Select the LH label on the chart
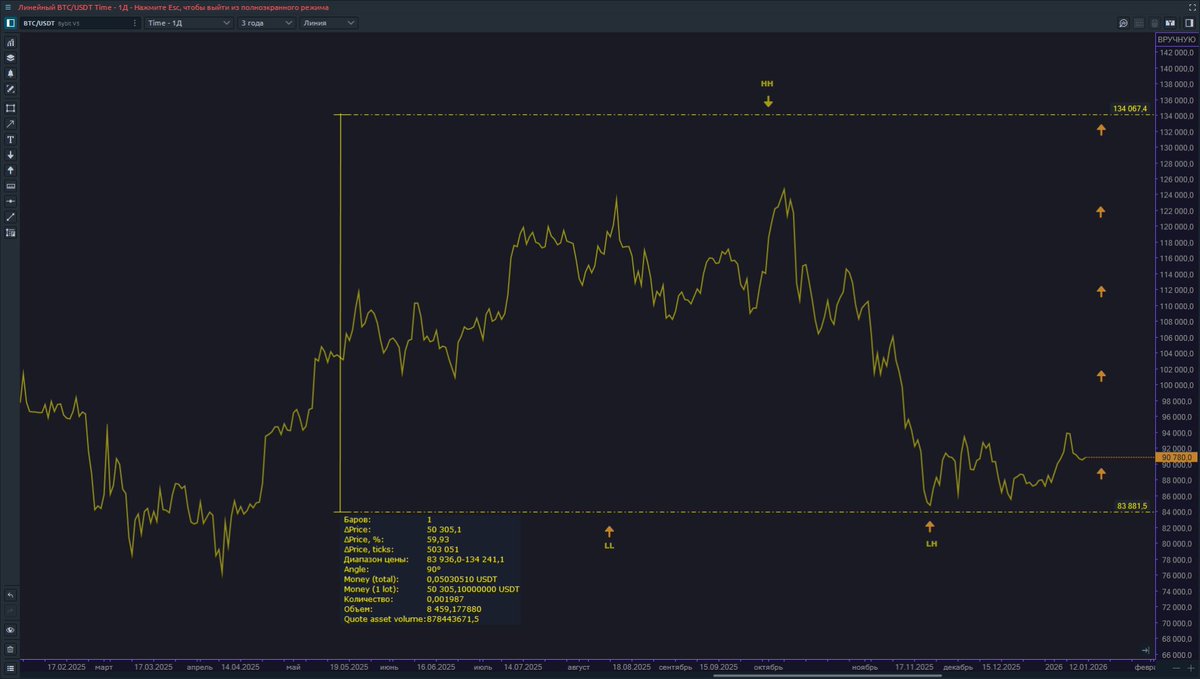Viewport: 1200px width, 679px height. pos(930,544)
